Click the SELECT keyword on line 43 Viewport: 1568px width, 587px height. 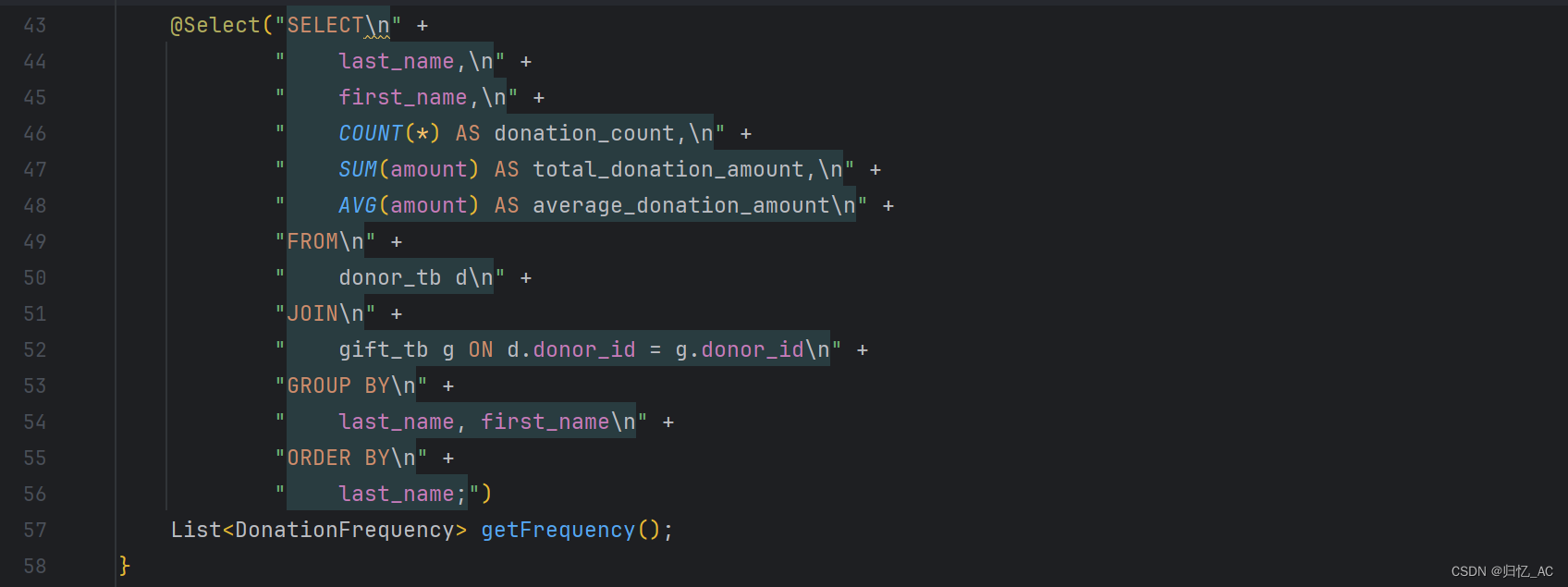coord(325,26)
